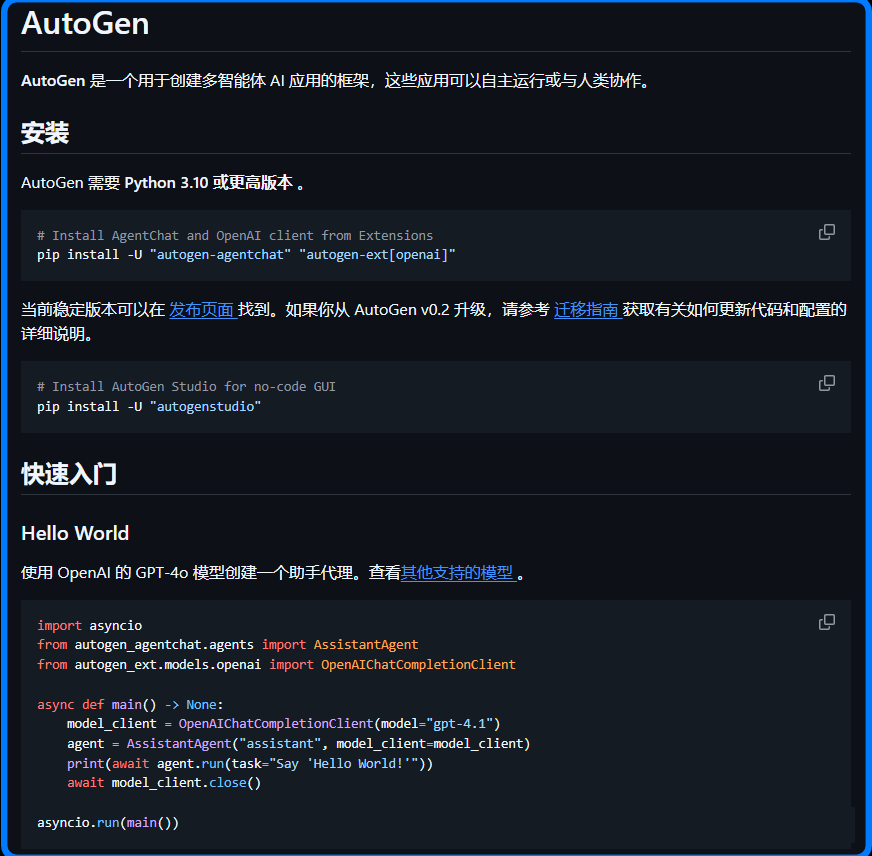Image resolution: width=872 pixels, height=856 pixels.
Task: Click the intro sentence starting AutoGen 是一个用于创建
Action: click(x=336, y=81)
